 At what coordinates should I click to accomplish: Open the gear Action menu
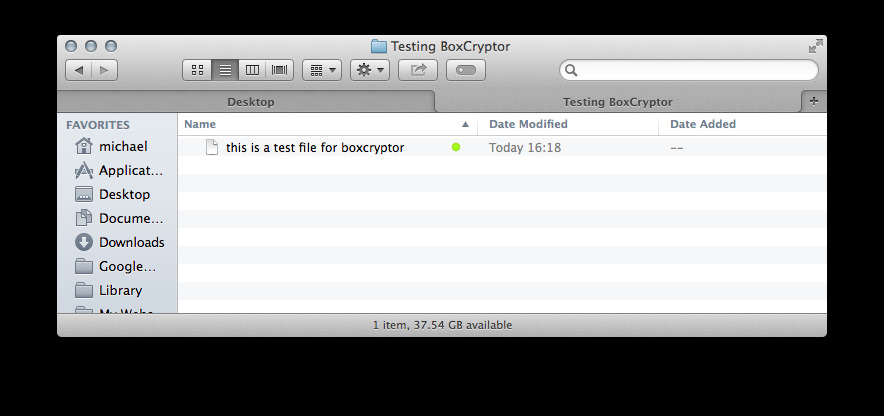click(x=370, y=70)
